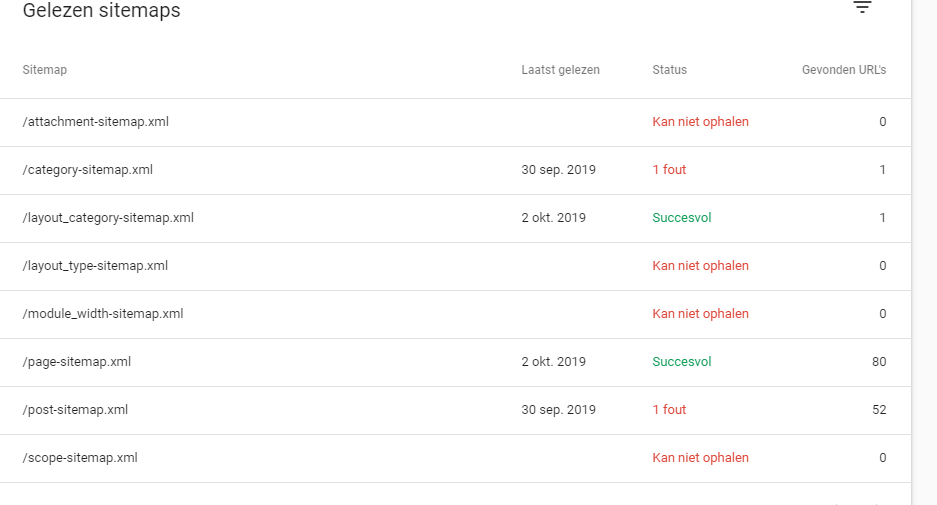Click 'Kan niet ophalen' for attachment sitemap

click(700, 122)
